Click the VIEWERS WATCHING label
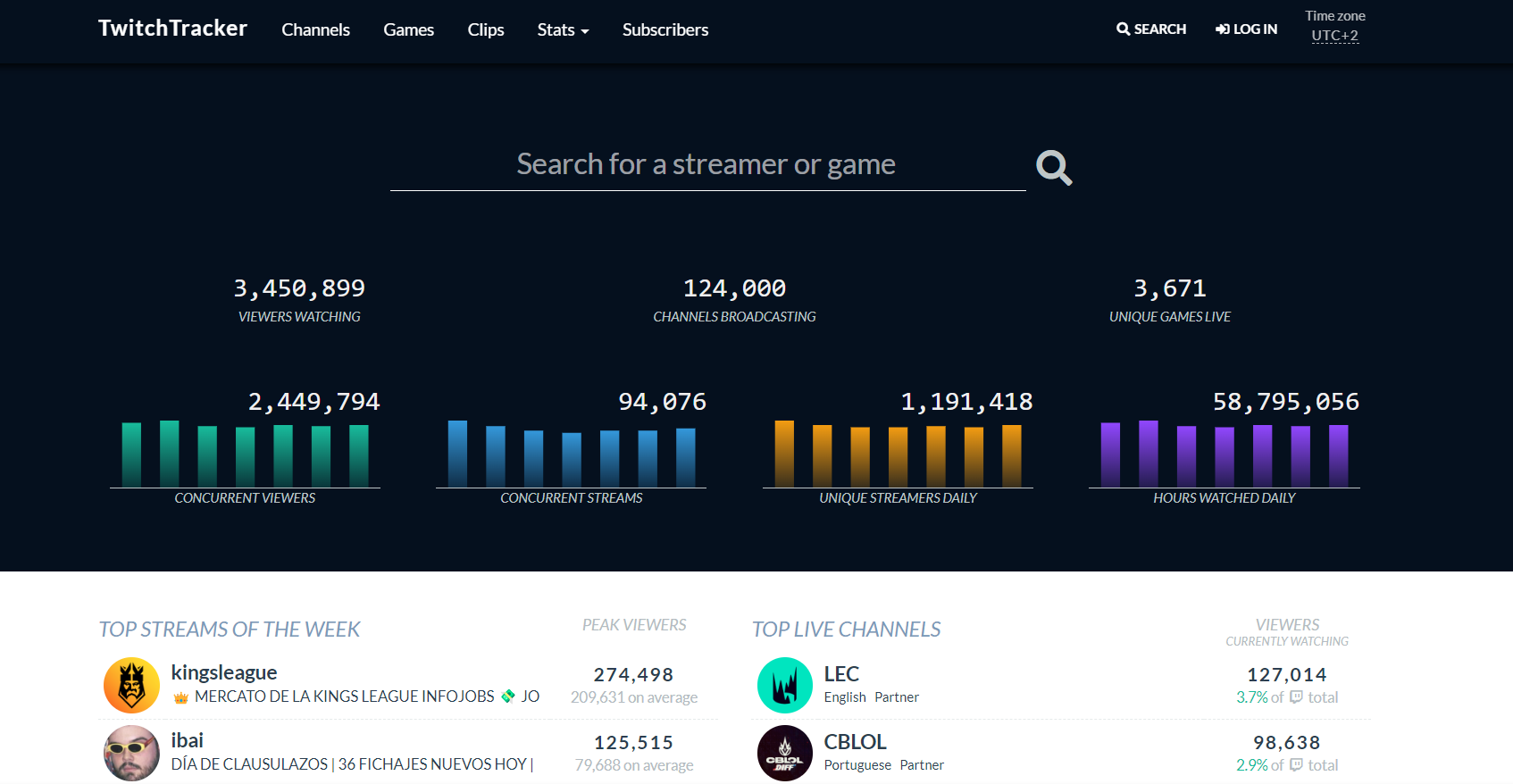1513x784 pixels. pos(299,317)
